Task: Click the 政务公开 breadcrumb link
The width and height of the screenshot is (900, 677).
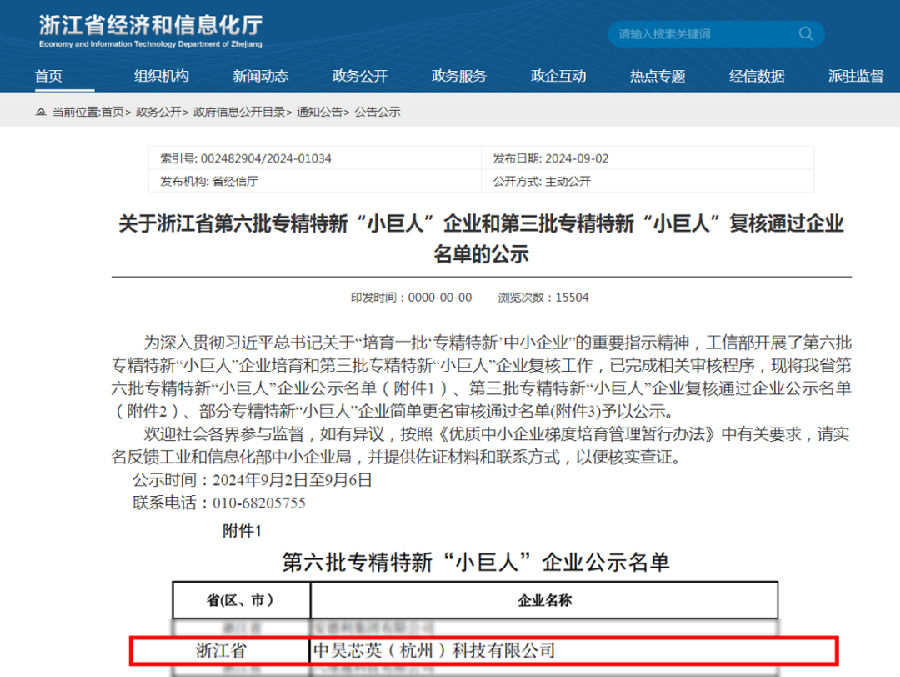Action: click(159, 113)
